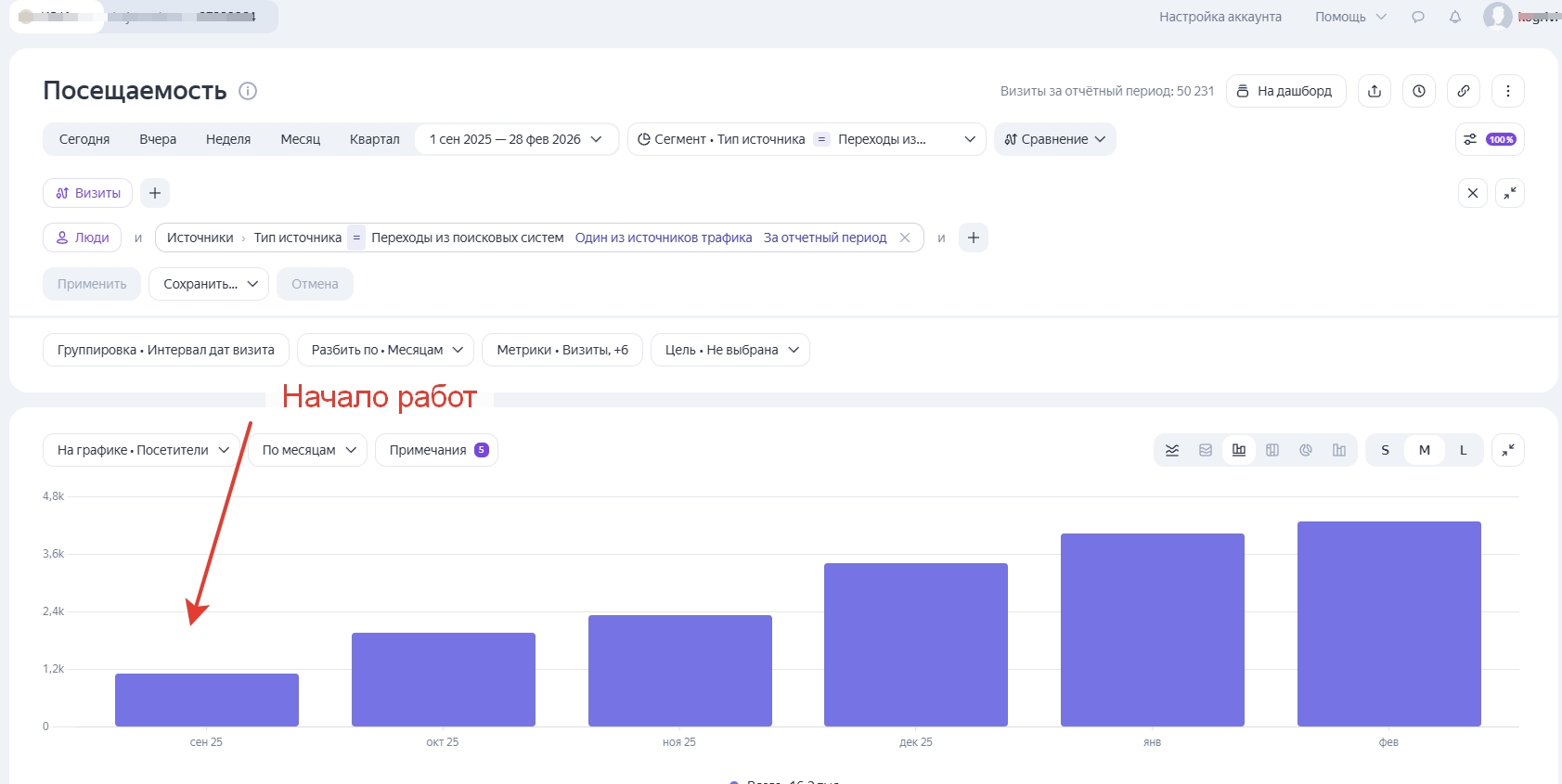Switch to the stacked area chart icon

pyautogui.click(x=1206, y=450)
